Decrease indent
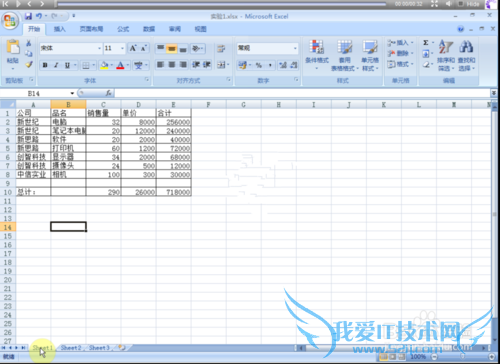This screenshot has width=500, height=364. point(196,65)
